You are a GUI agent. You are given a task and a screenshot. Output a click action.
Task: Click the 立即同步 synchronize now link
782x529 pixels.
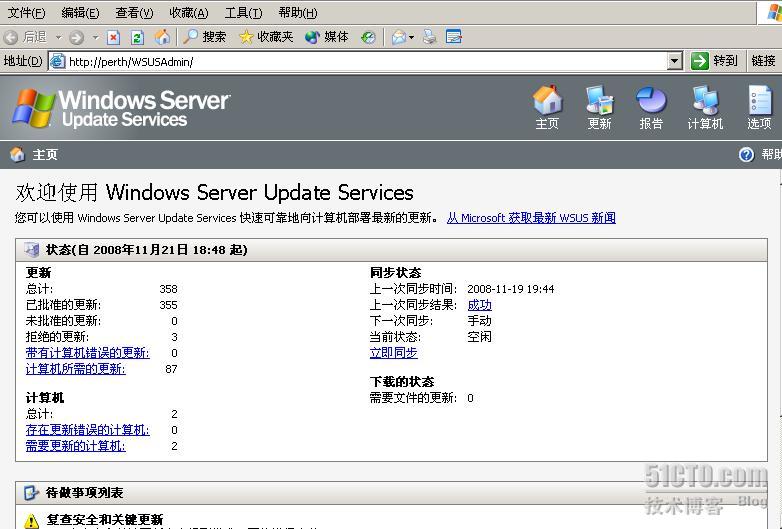coord(393,353)
